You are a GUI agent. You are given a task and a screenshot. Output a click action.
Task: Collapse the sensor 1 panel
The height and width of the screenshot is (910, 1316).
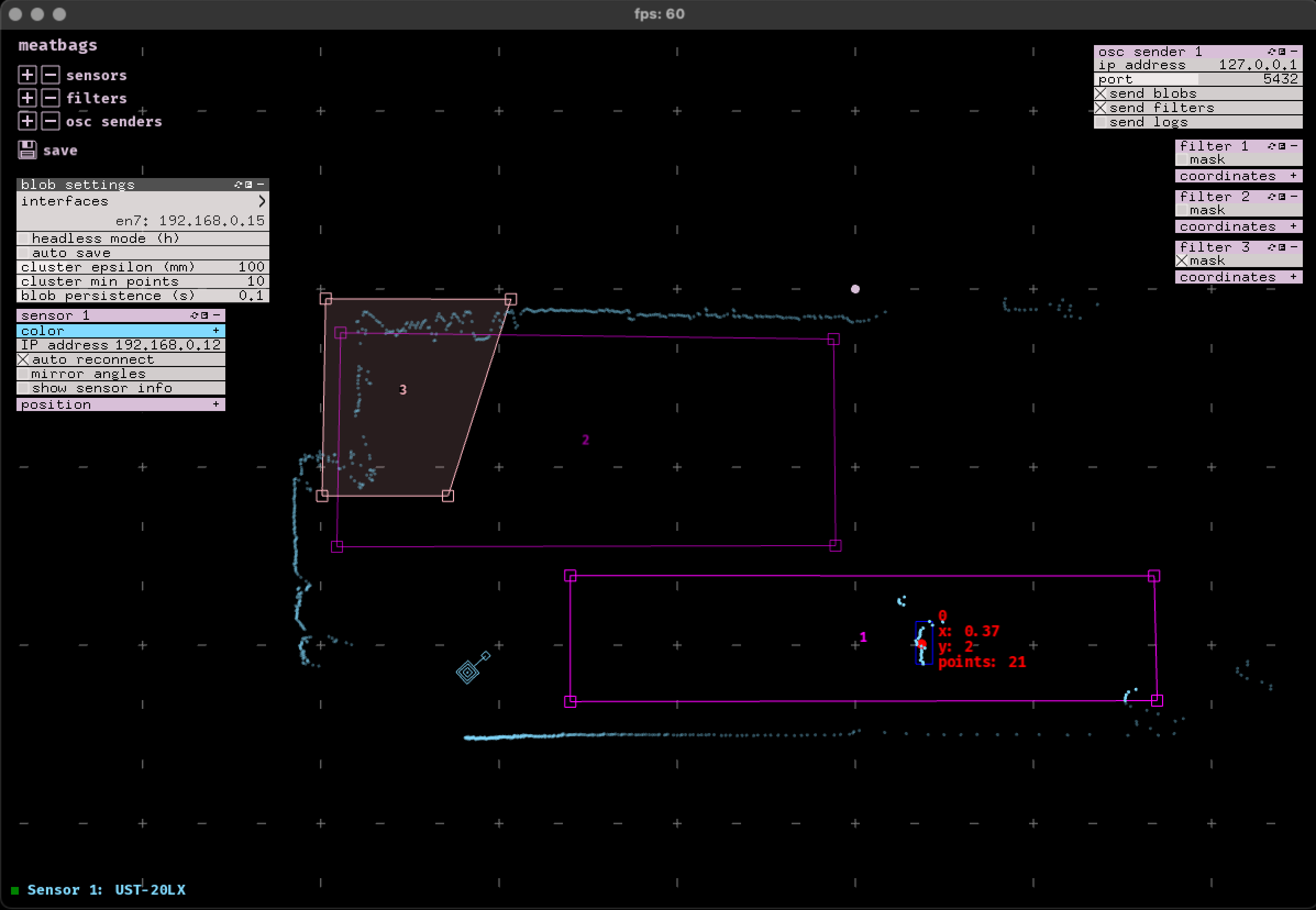(216, 315)
